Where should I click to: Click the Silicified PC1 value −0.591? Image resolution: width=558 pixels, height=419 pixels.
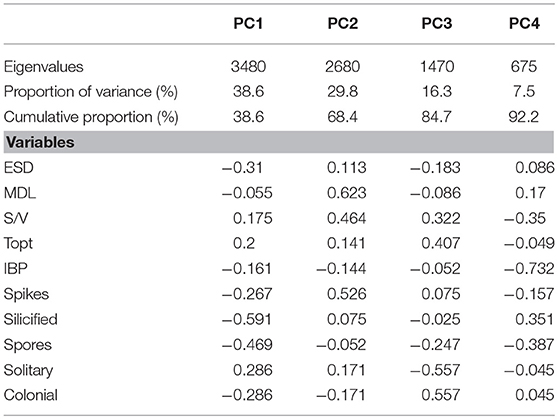coord(247,319)
